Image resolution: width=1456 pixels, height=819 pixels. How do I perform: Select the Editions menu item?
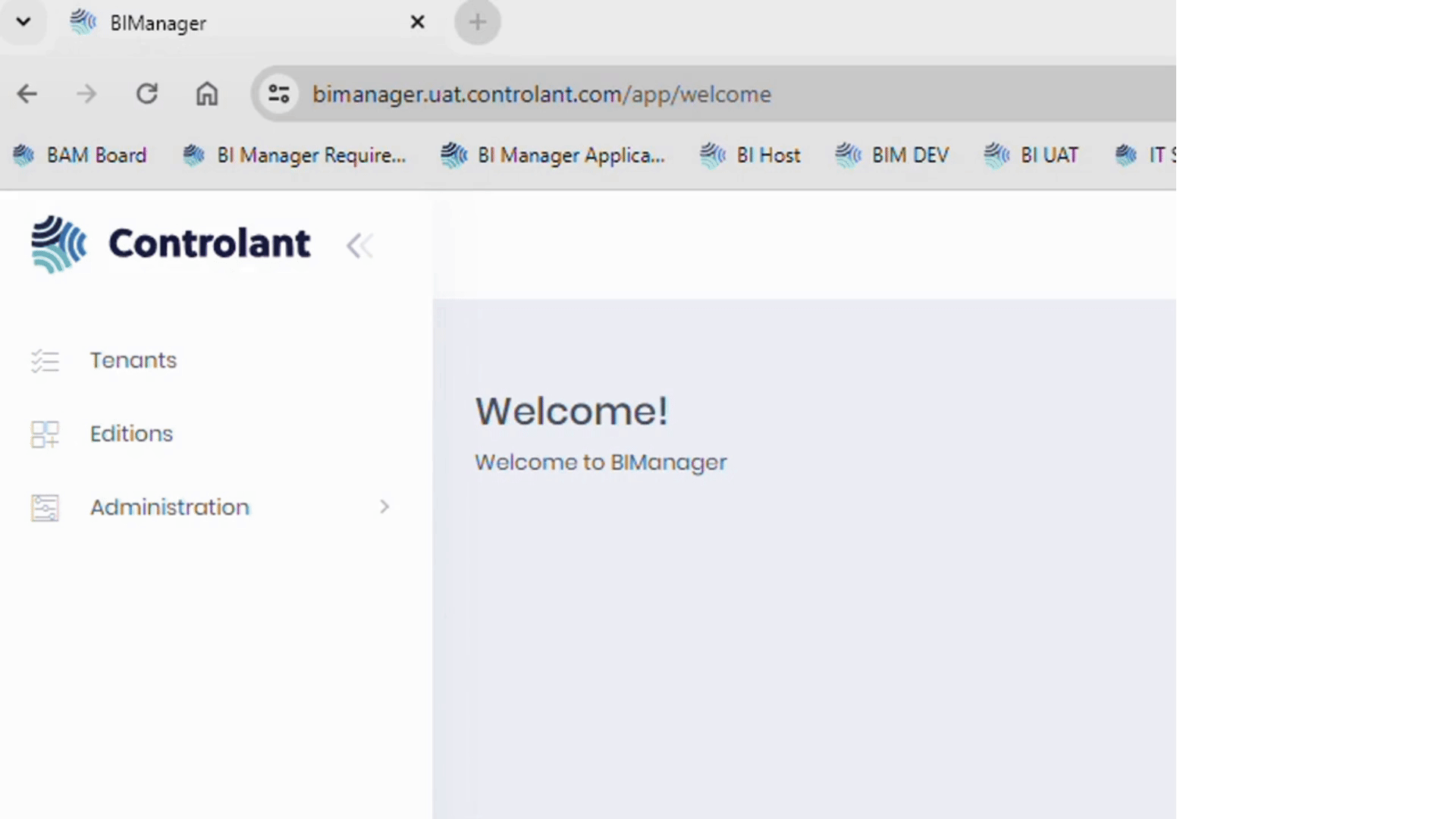tap(131, 433)
